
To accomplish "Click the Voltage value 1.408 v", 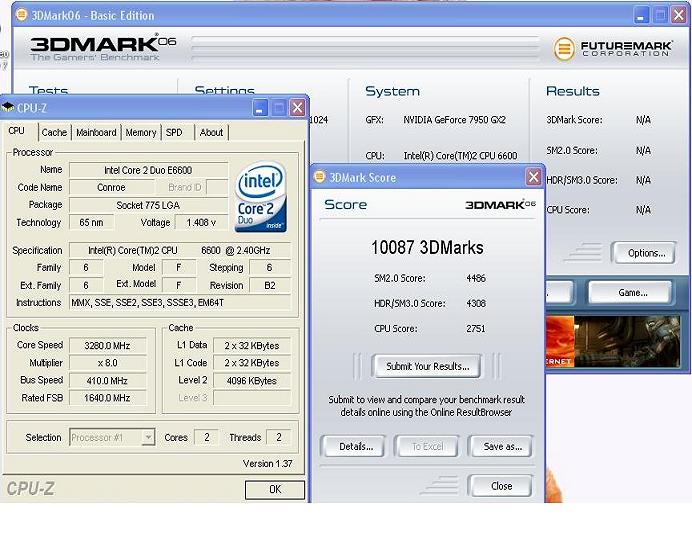I will (201, 222).
